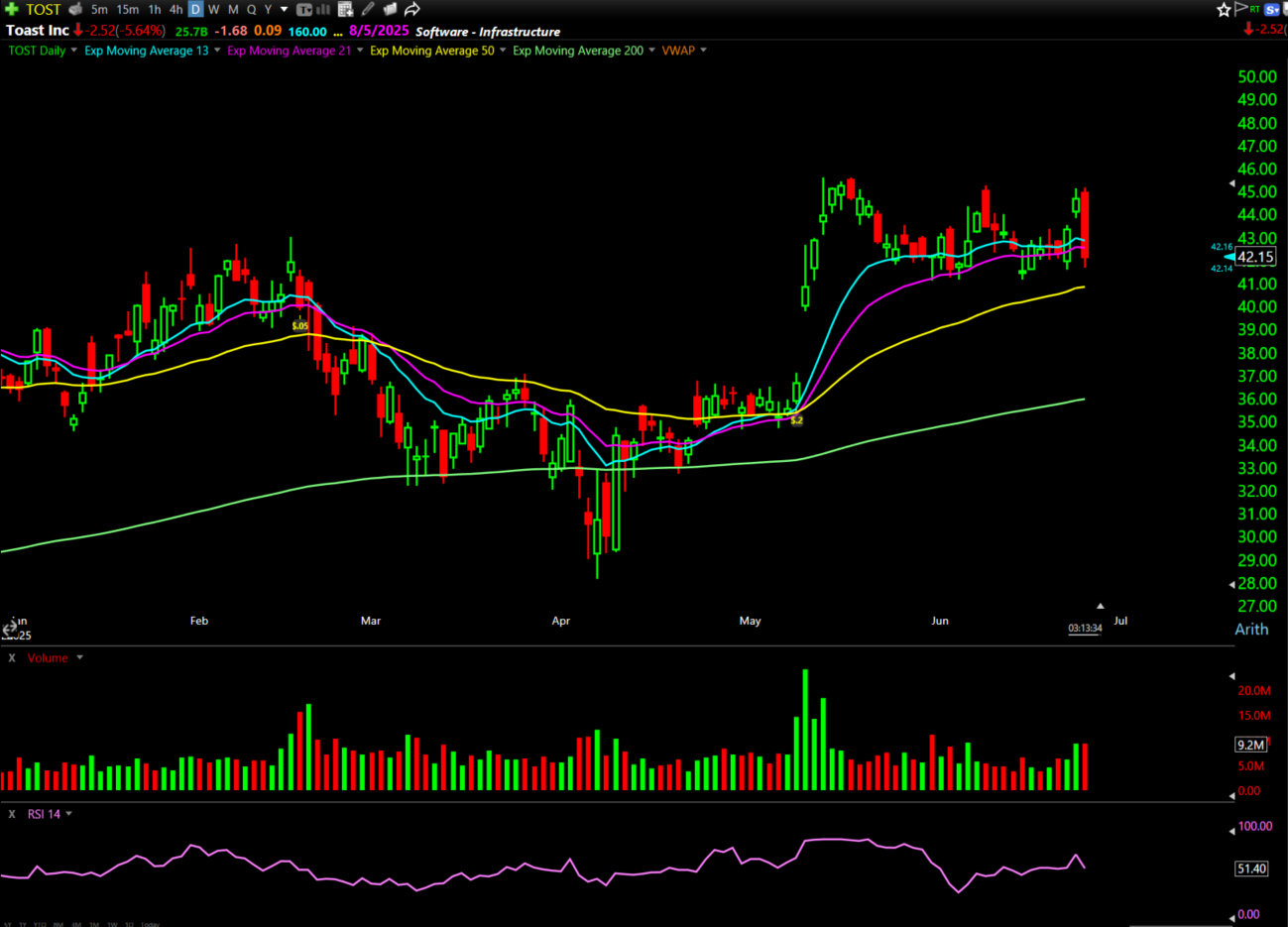Click the bar chart style icon
The width and height of the screenshot is (1288, 927).
pos(323,9)
